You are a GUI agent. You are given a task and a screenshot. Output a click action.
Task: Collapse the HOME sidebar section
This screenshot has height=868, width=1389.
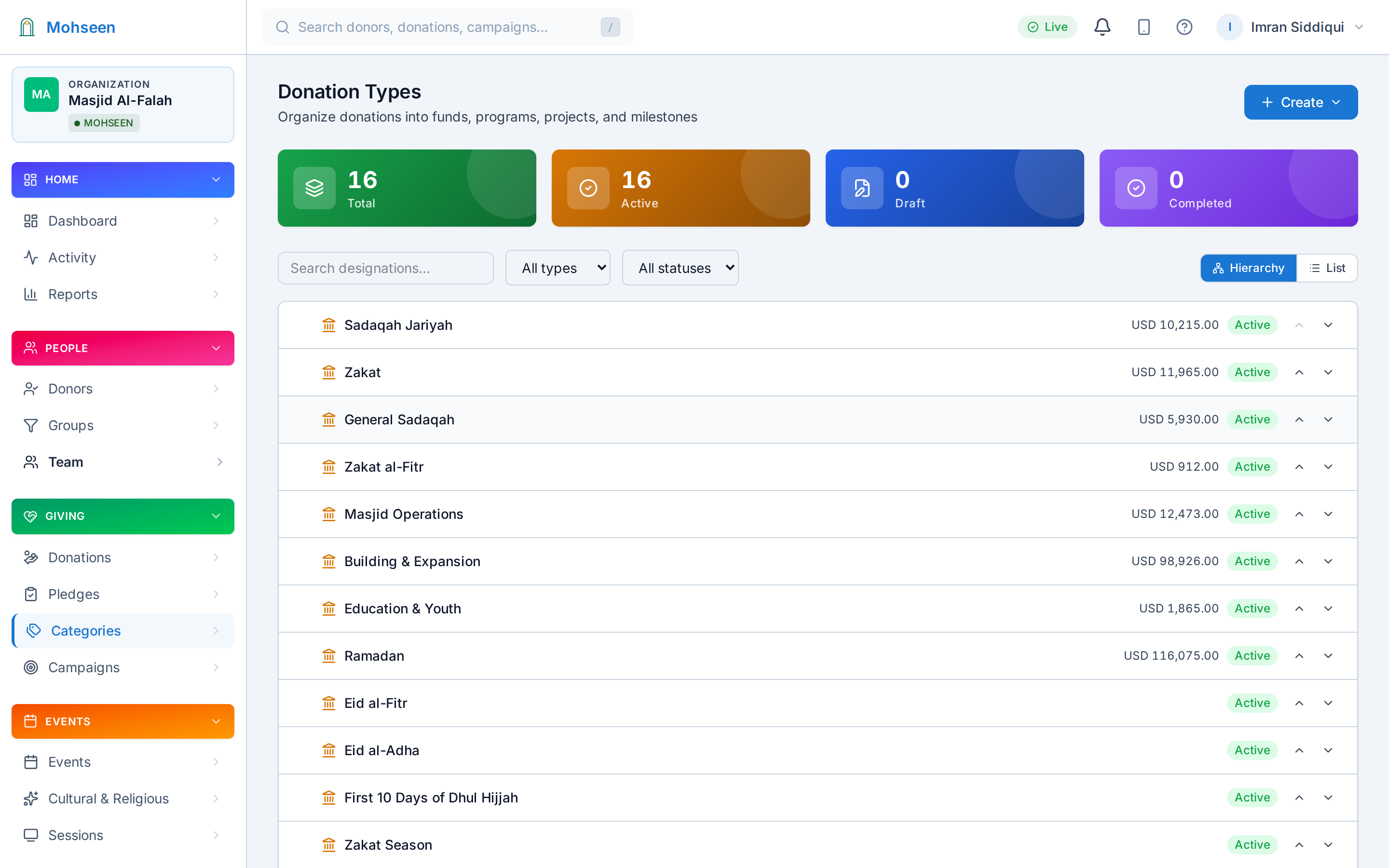pyautogui.click(x=123, y=180)
